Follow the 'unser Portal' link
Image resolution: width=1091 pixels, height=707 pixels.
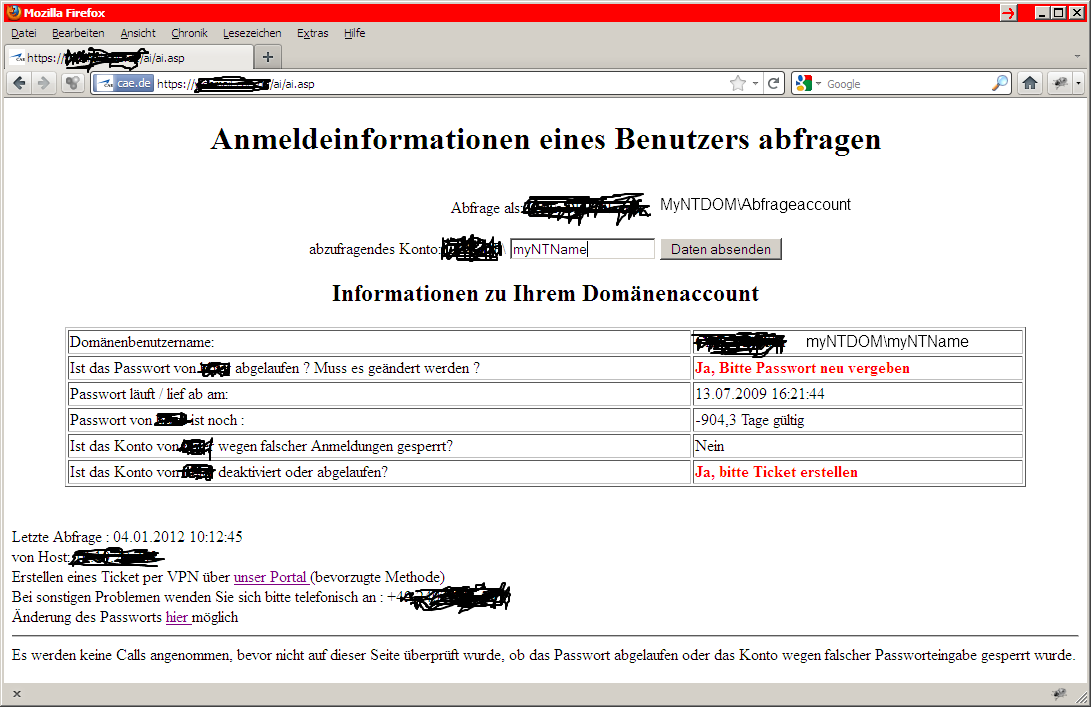tap(270, 577)
